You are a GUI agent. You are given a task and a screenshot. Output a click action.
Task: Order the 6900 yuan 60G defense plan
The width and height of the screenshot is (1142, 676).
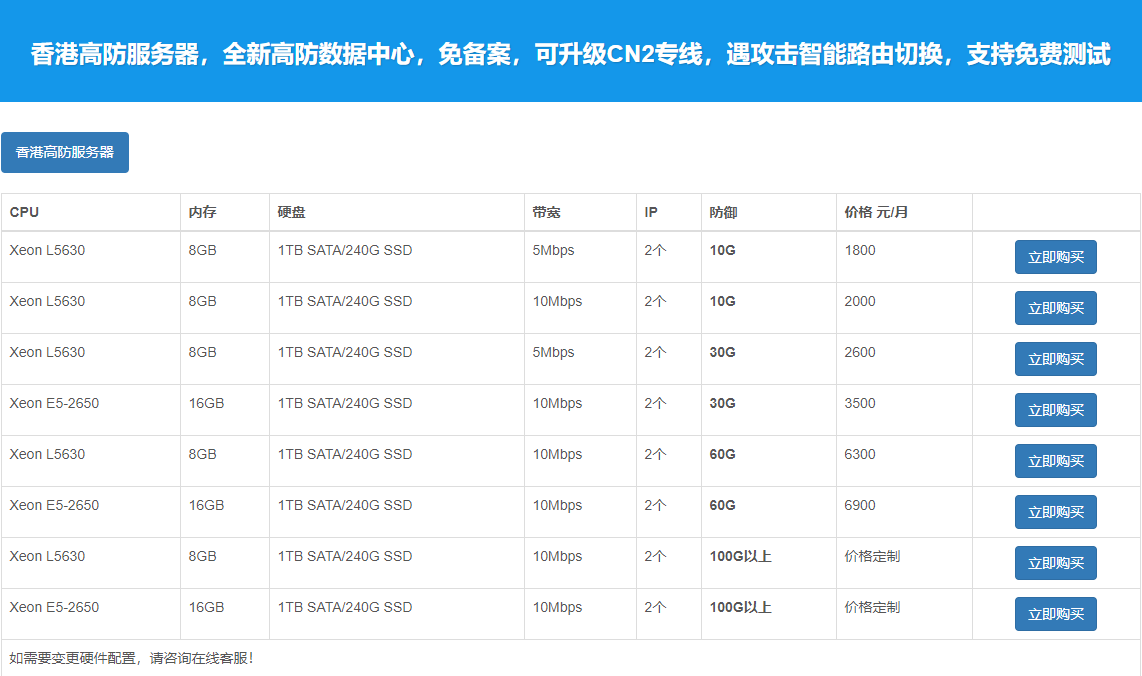coord(1055,512)
